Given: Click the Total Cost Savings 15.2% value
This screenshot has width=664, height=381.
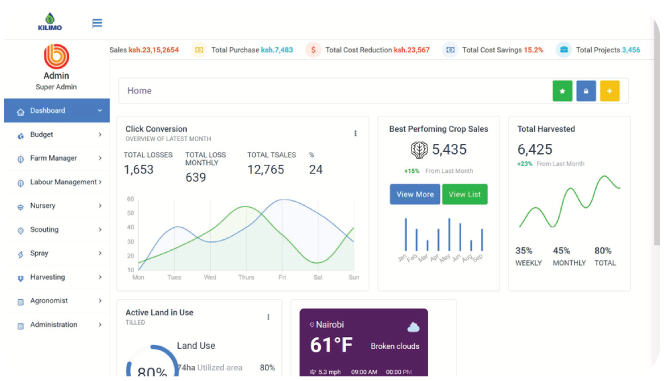Looking at the screenshot, I should coord(534,50).
